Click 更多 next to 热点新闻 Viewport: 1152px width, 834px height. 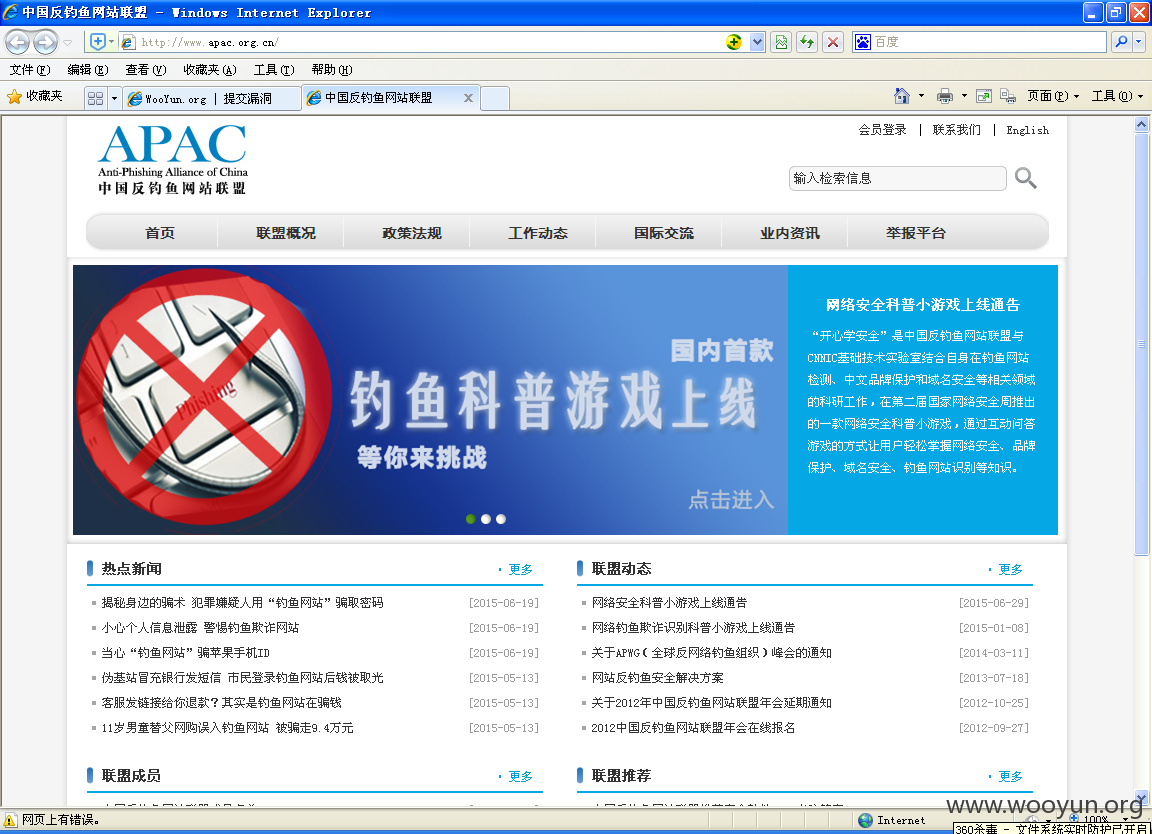(x=520, y=569)
